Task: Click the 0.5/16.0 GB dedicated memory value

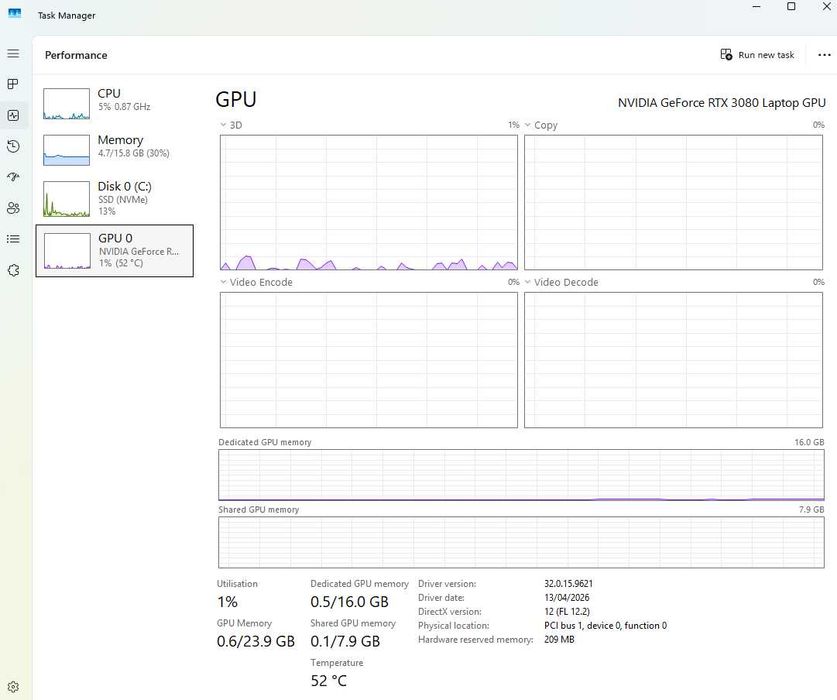Action: coord(350,602)
